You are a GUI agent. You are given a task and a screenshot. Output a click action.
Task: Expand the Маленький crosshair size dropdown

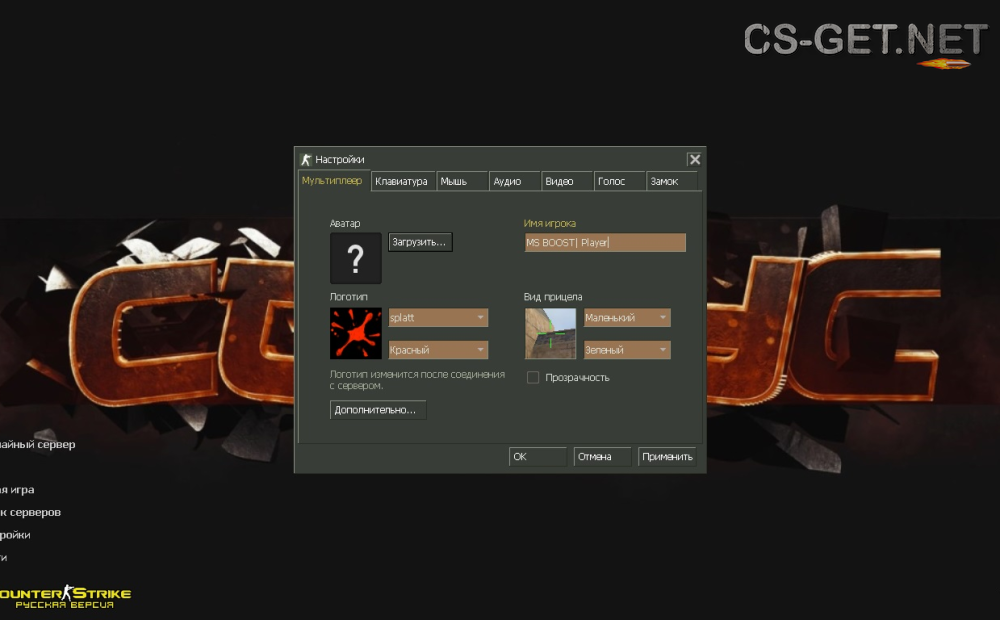[627, 318]
